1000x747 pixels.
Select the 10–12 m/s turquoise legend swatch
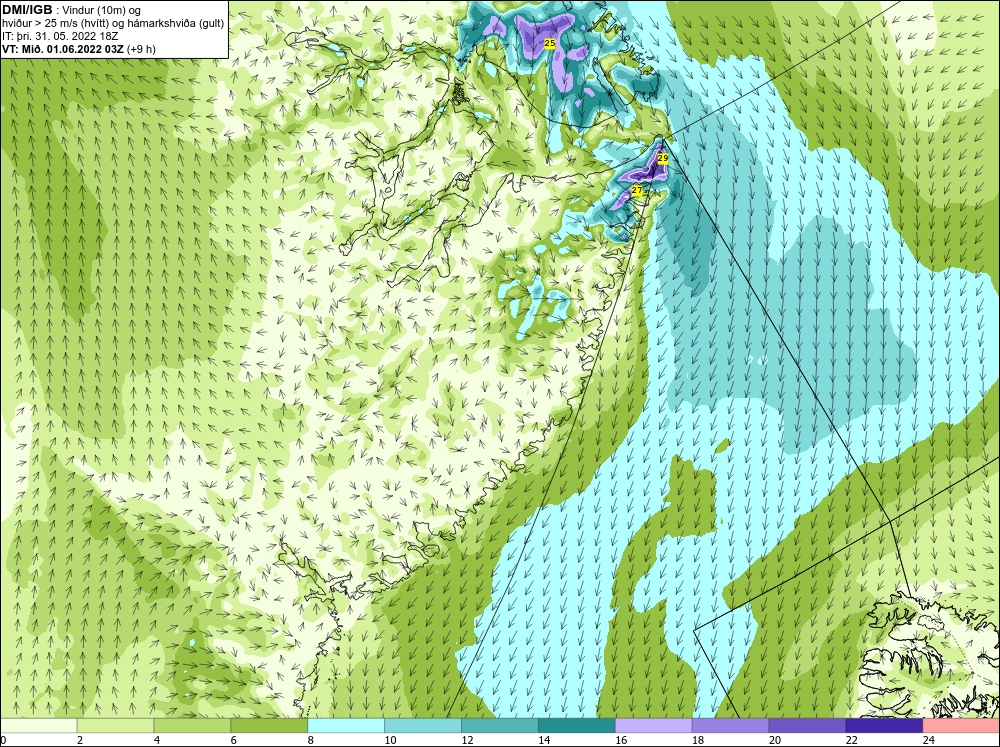pos(423,725)
